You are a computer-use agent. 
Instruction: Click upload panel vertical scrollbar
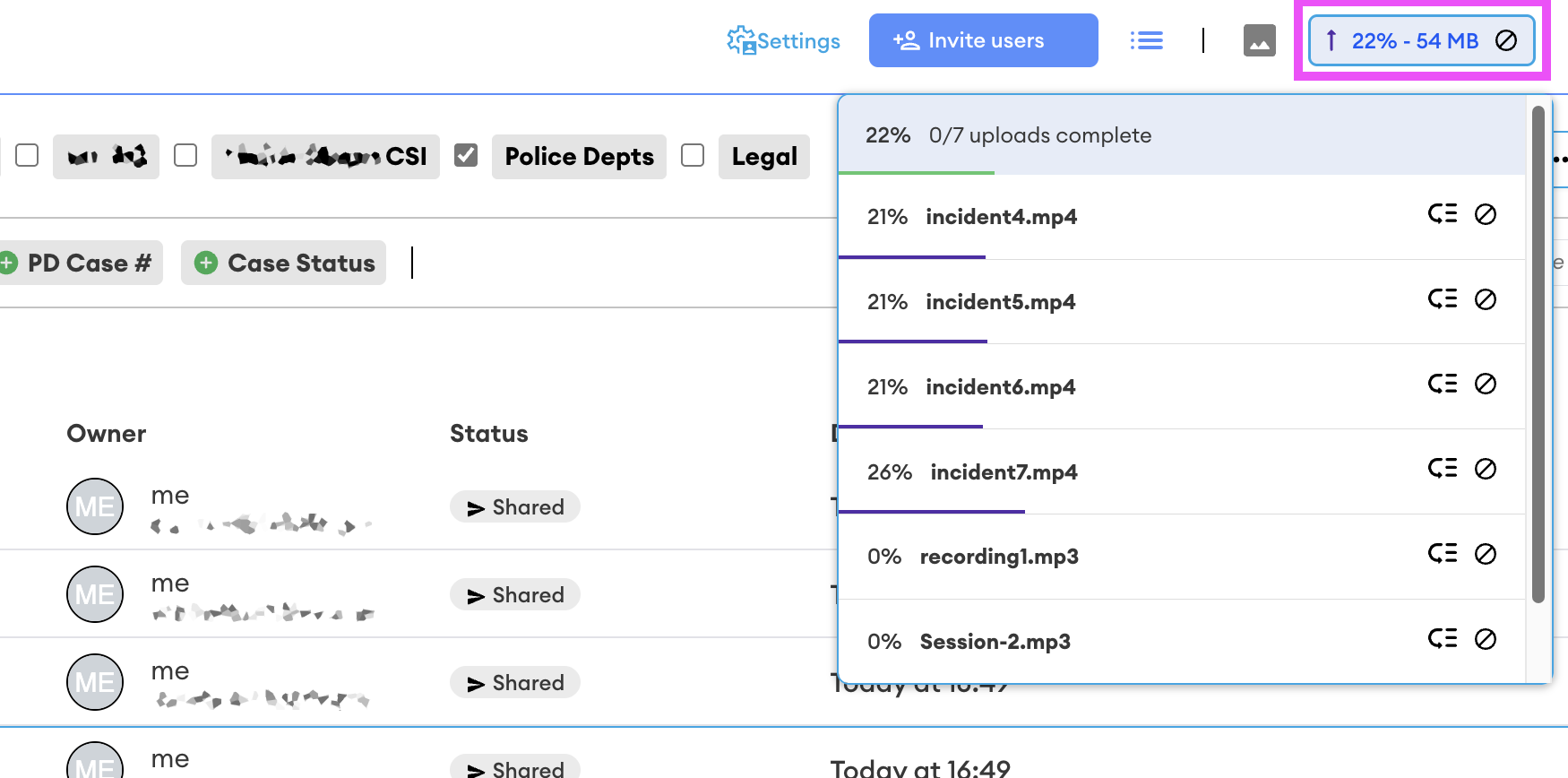[x=1538, y=354]
